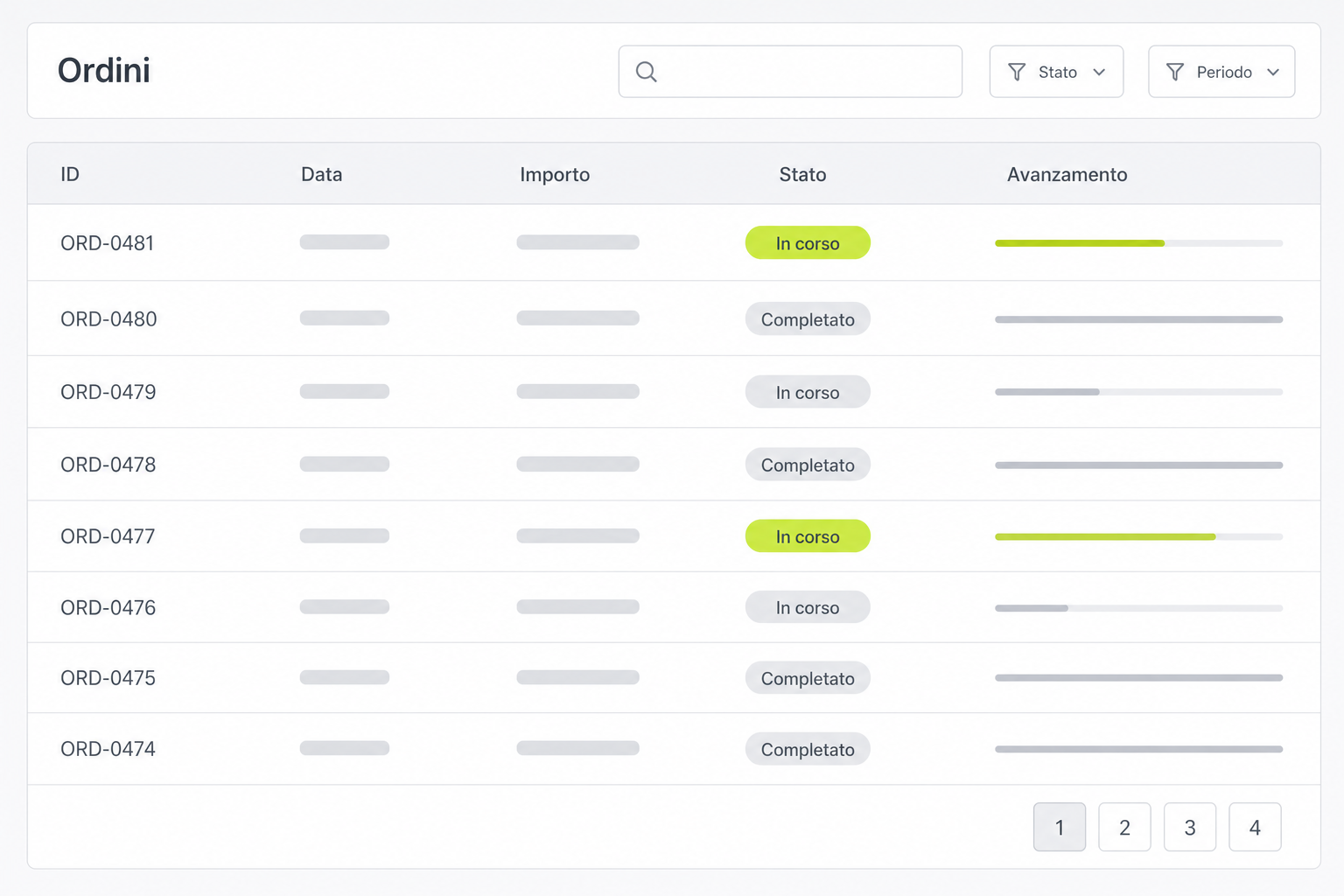The image size is (1344, 896).
Task: Open the Stato filter dropdown
Action: (1056, 72)
